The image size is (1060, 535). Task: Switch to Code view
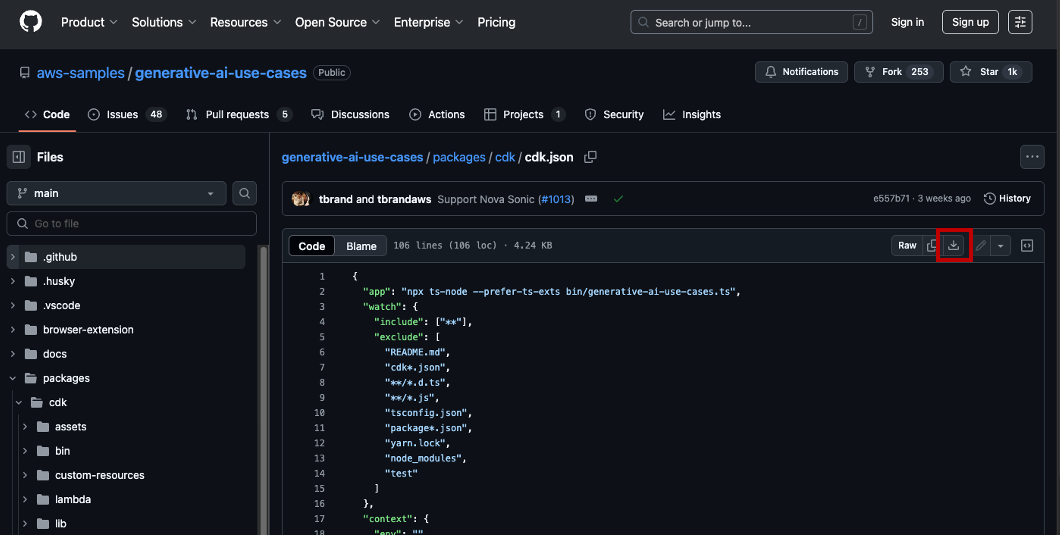click(312, 246)
